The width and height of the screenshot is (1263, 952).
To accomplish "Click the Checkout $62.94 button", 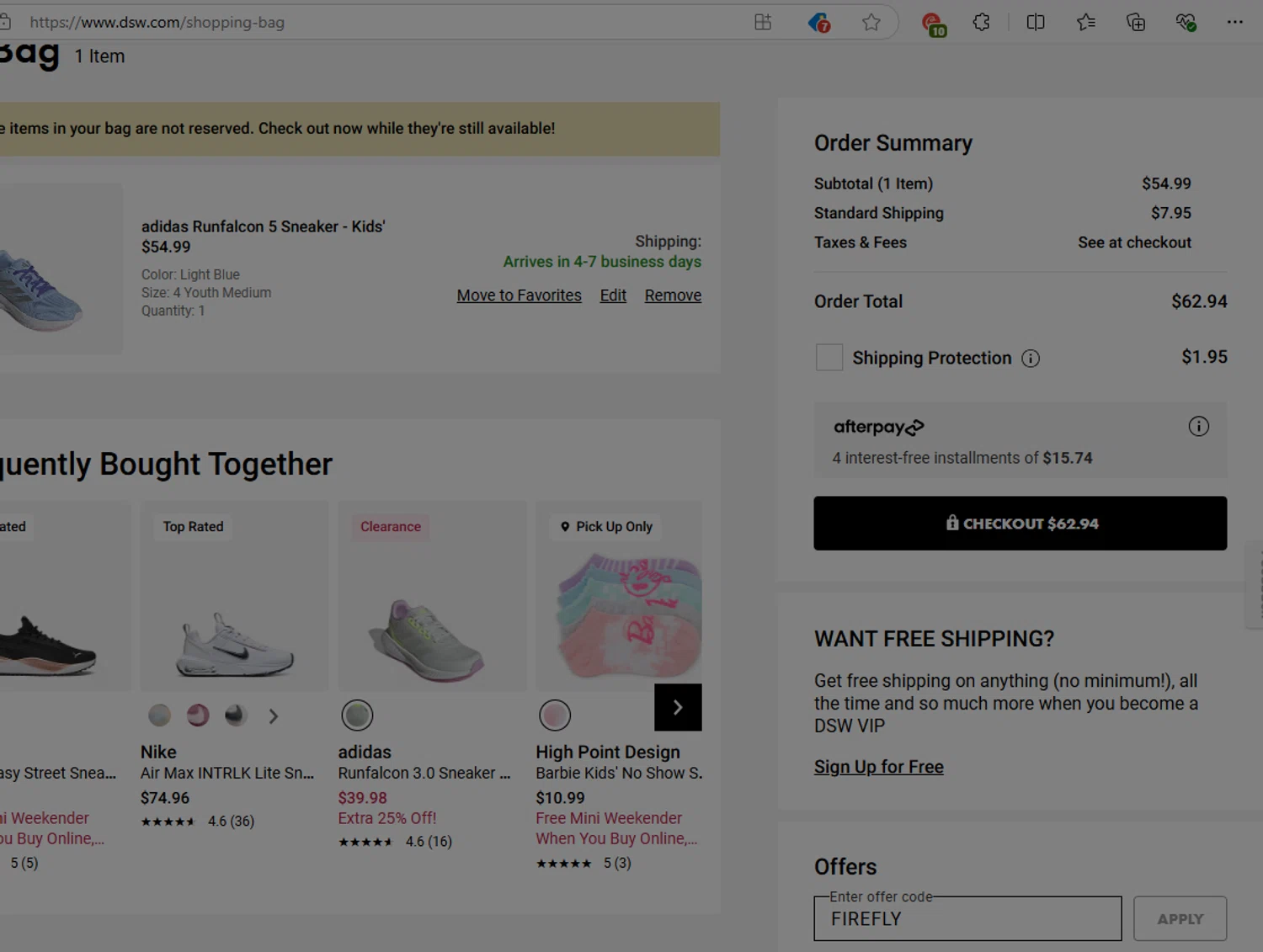I will [x=1020, y=524].
